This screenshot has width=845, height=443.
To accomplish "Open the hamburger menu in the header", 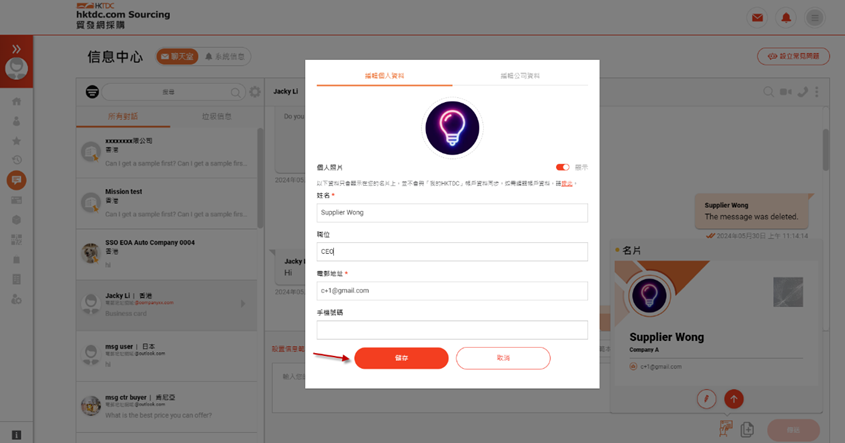I will [815, 18].
